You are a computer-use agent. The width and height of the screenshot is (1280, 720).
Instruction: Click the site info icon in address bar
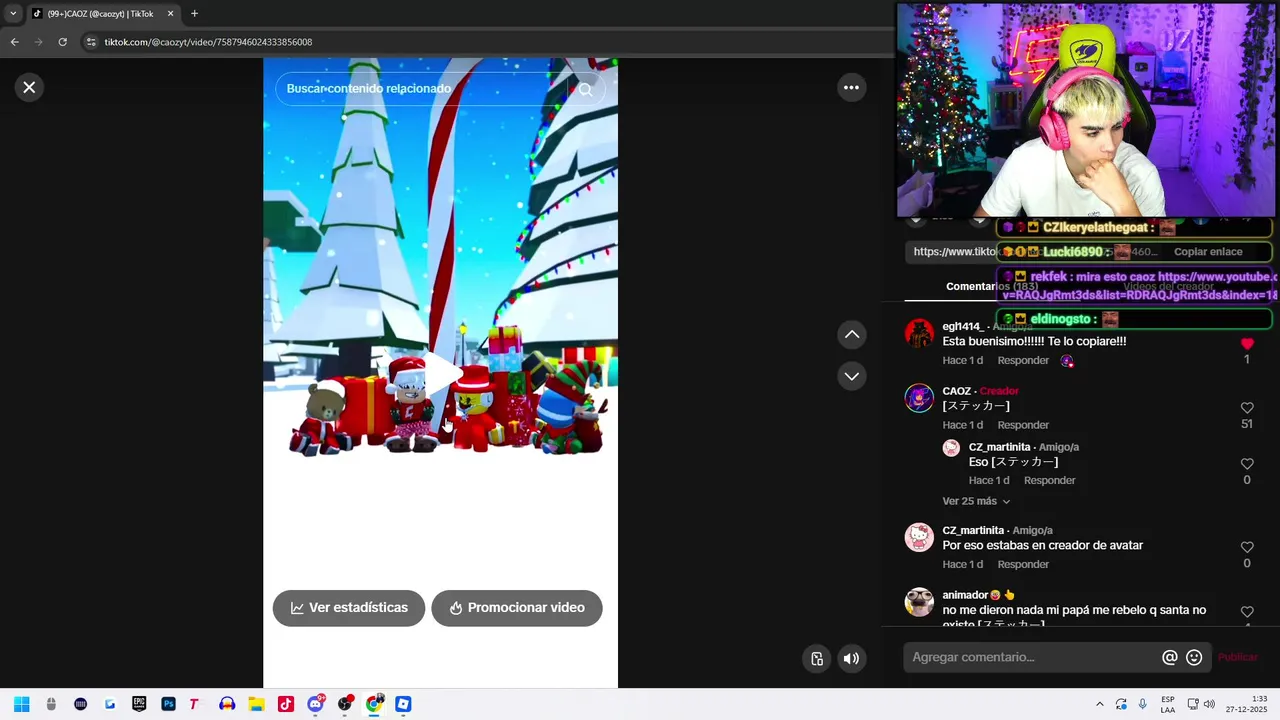91,42
